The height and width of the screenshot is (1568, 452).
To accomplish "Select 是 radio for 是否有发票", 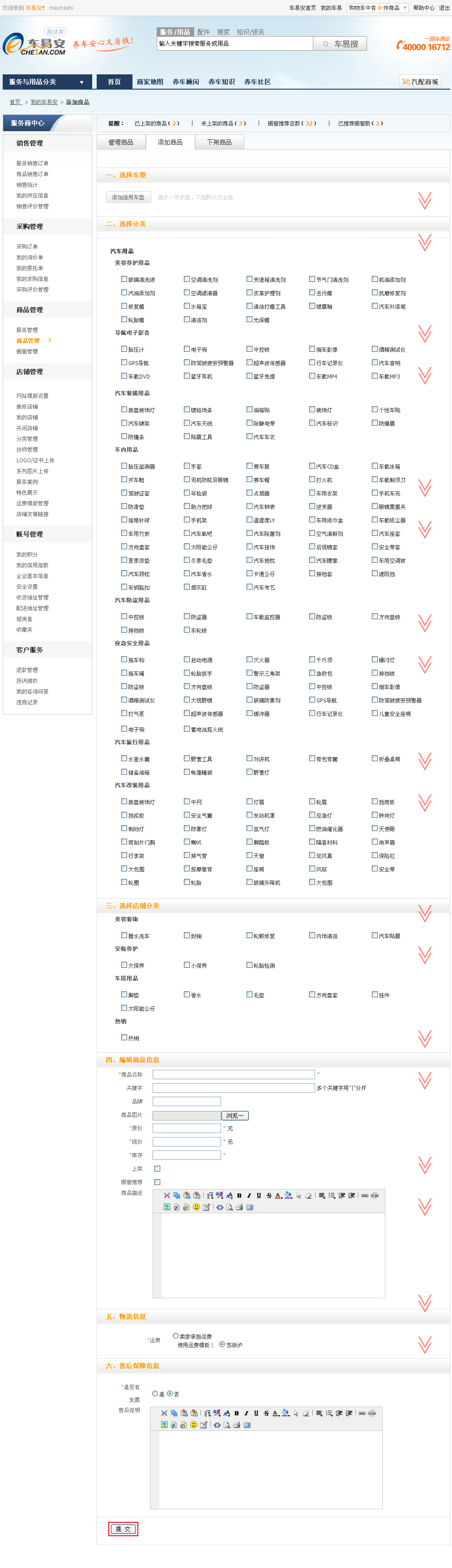I will click(x=155, y=1393).
